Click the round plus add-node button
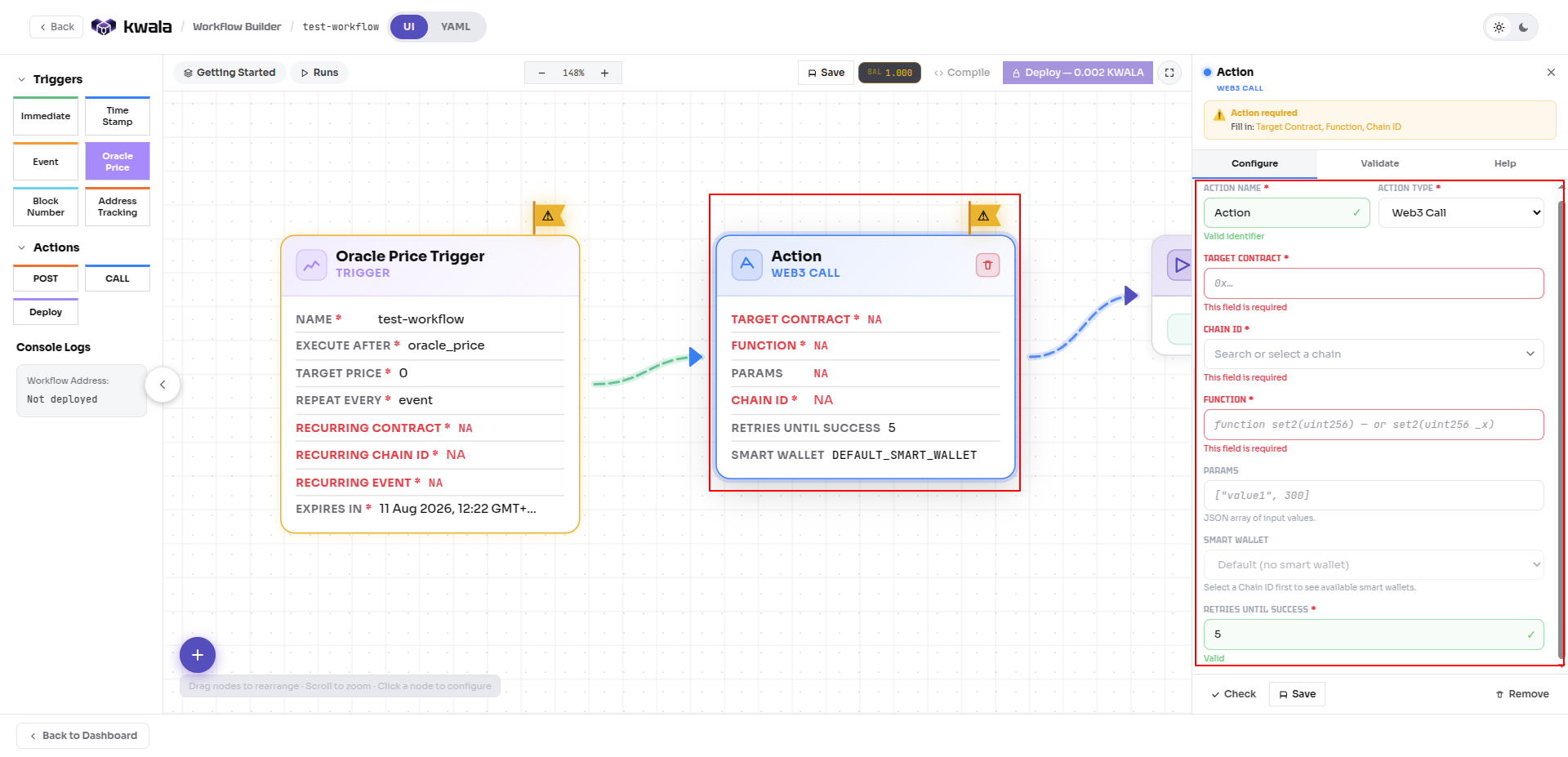The width and height of the screenshot is (1568, 757). tap(198, 655)
